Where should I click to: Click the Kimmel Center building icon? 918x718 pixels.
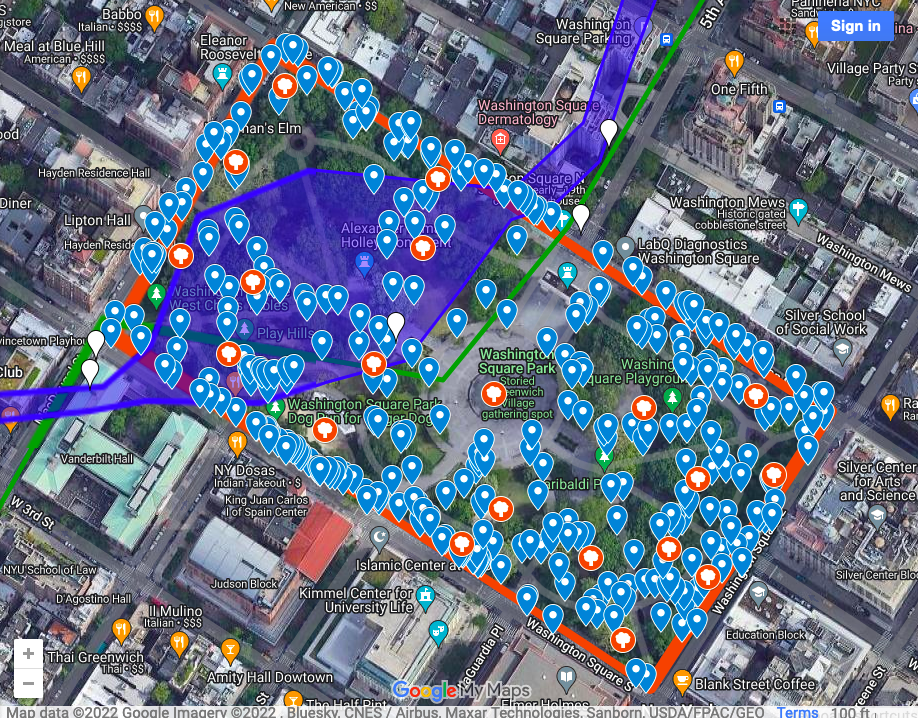pos(426,596)
